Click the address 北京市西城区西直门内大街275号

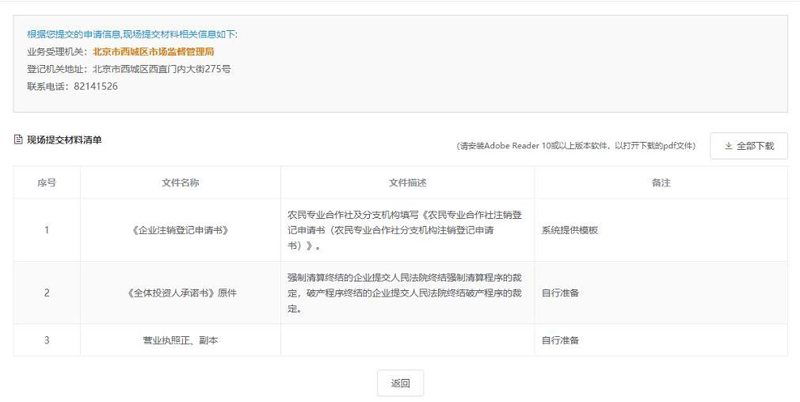tap(161, 69)
